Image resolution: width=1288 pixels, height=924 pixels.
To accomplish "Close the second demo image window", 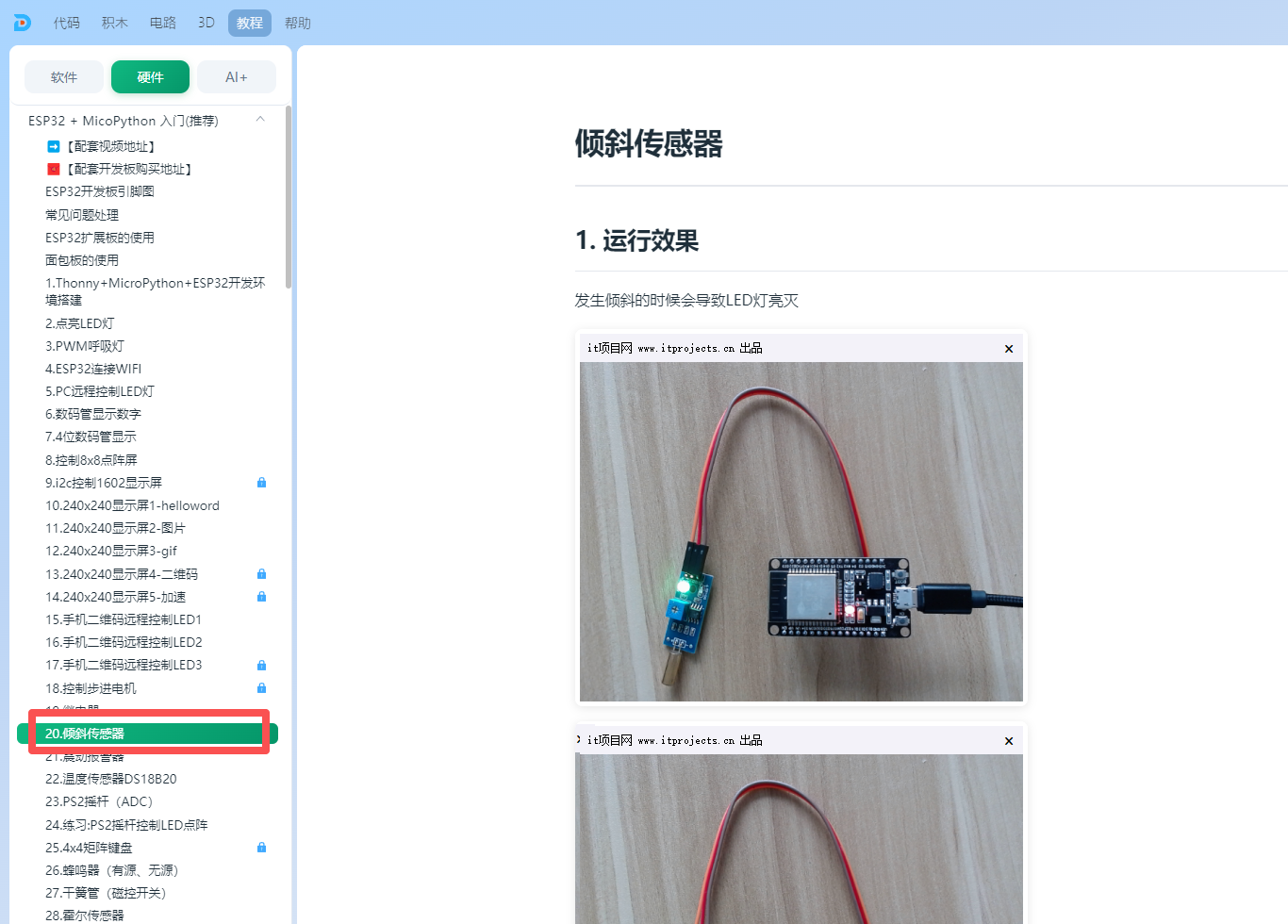I will click(1009, 741).
